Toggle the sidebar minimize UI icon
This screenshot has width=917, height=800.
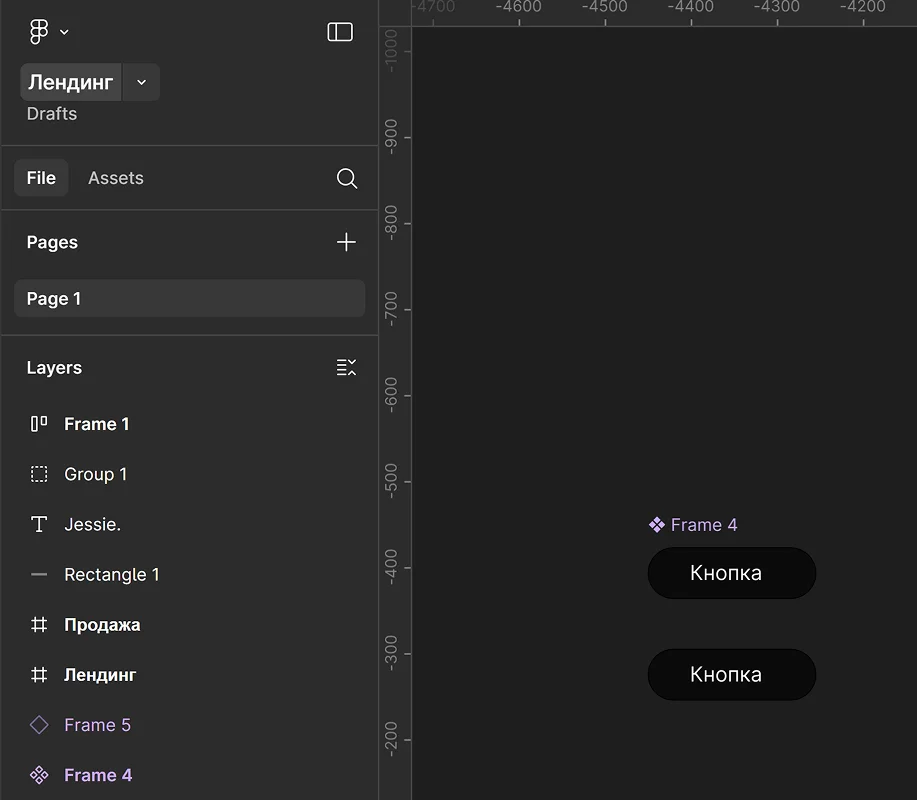pyautogui.click(x=340, y=32)
